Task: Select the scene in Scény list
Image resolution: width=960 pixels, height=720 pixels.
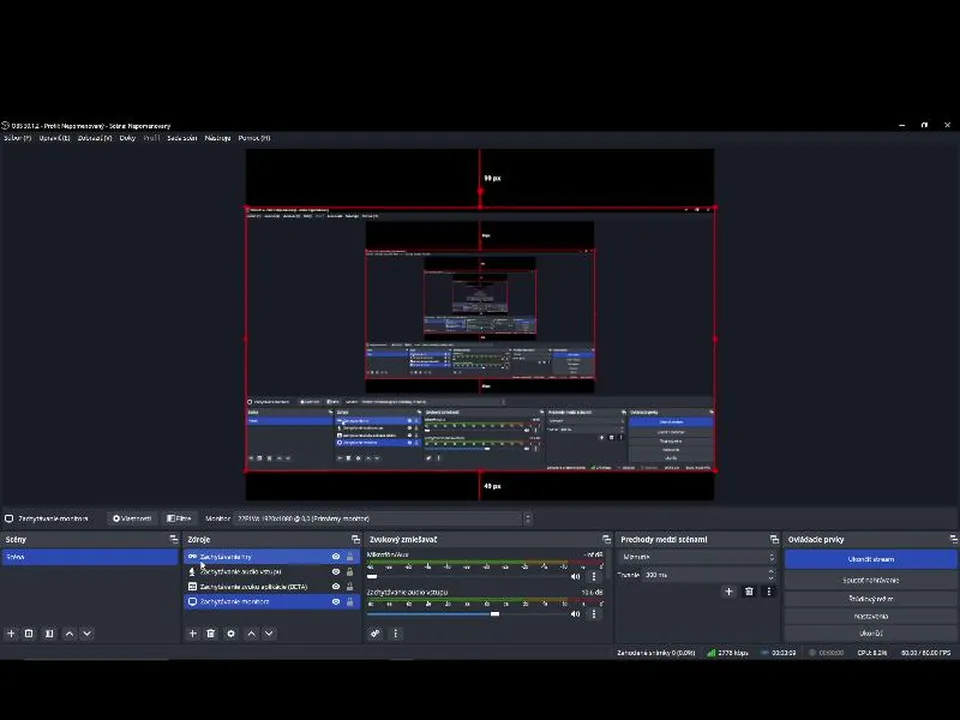Action: click(90, 557)
